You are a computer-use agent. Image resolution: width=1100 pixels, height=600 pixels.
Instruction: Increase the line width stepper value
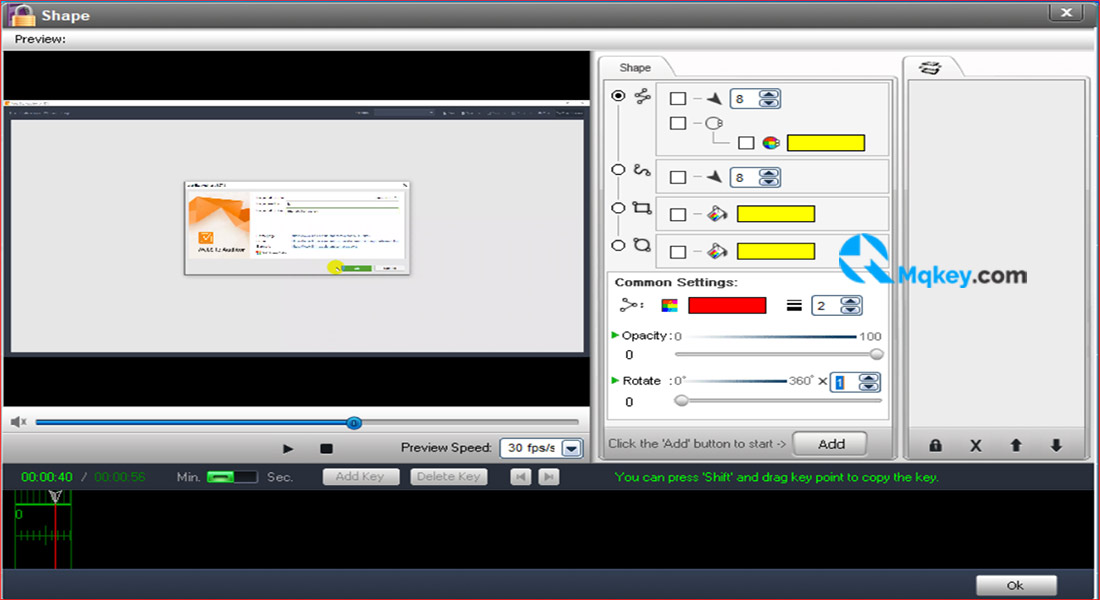coord(850,301)
